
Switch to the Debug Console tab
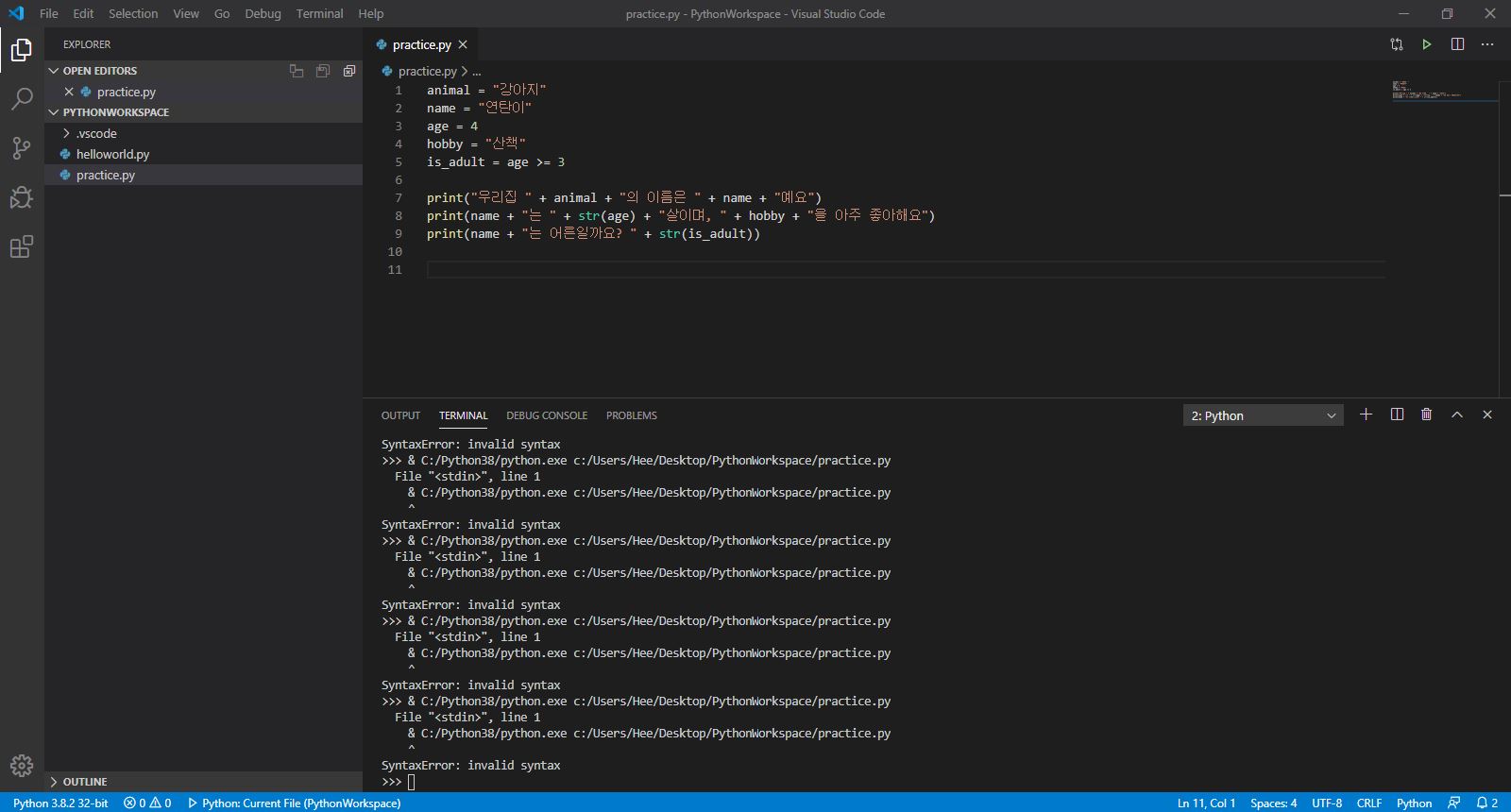pyautogui.click(x=547, y=415)
